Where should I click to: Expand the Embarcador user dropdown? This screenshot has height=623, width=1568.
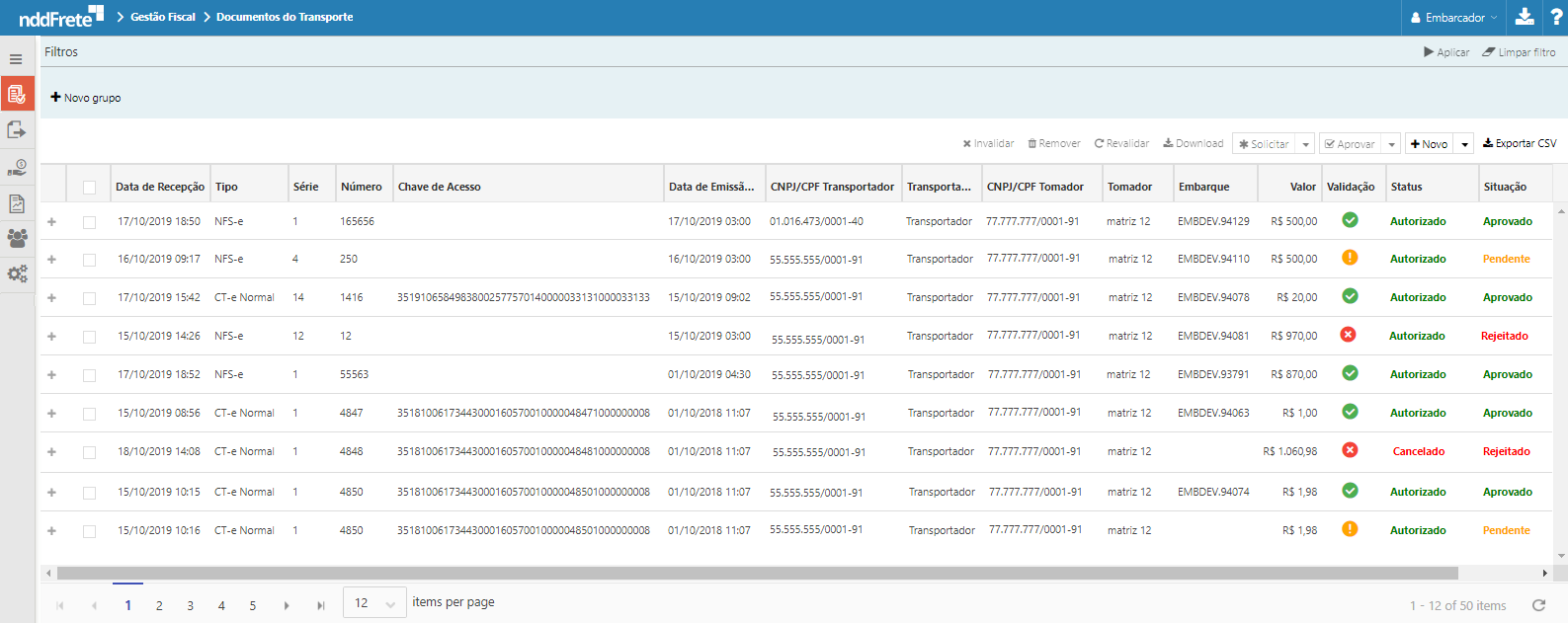[x=1454, y=18]
